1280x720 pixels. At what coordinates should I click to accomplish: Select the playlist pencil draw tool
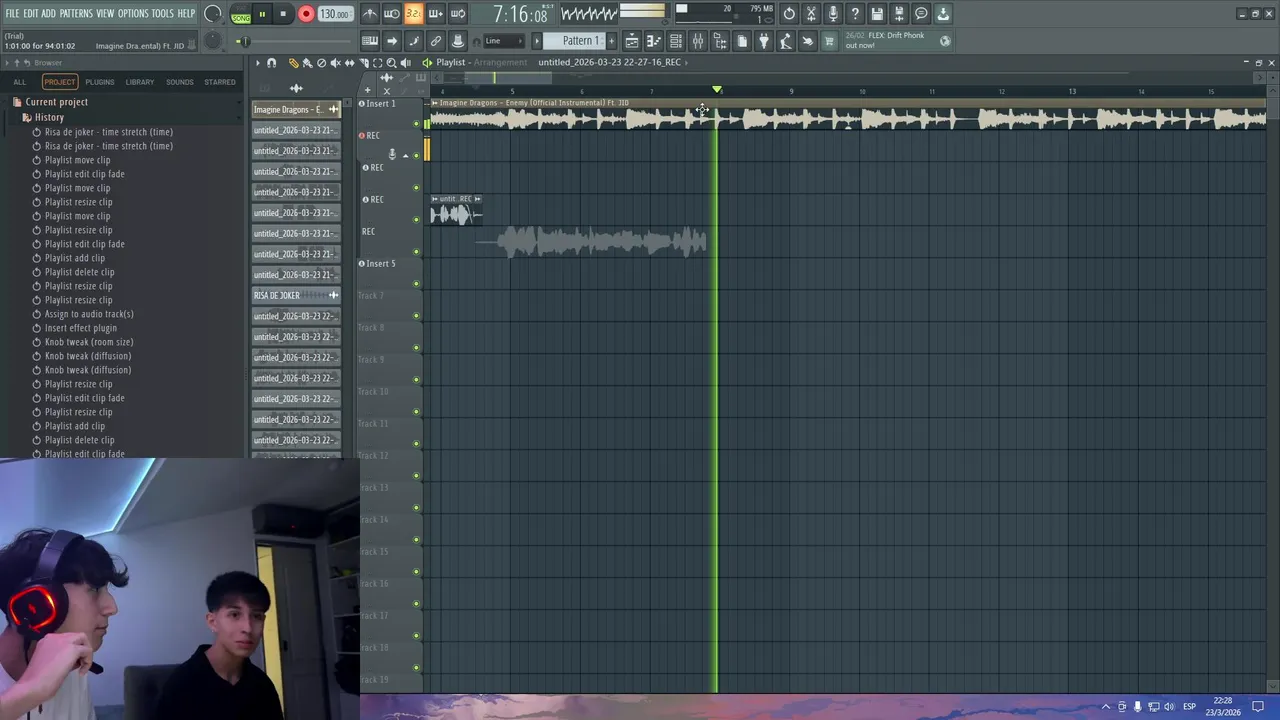click(x=293, y=63)
